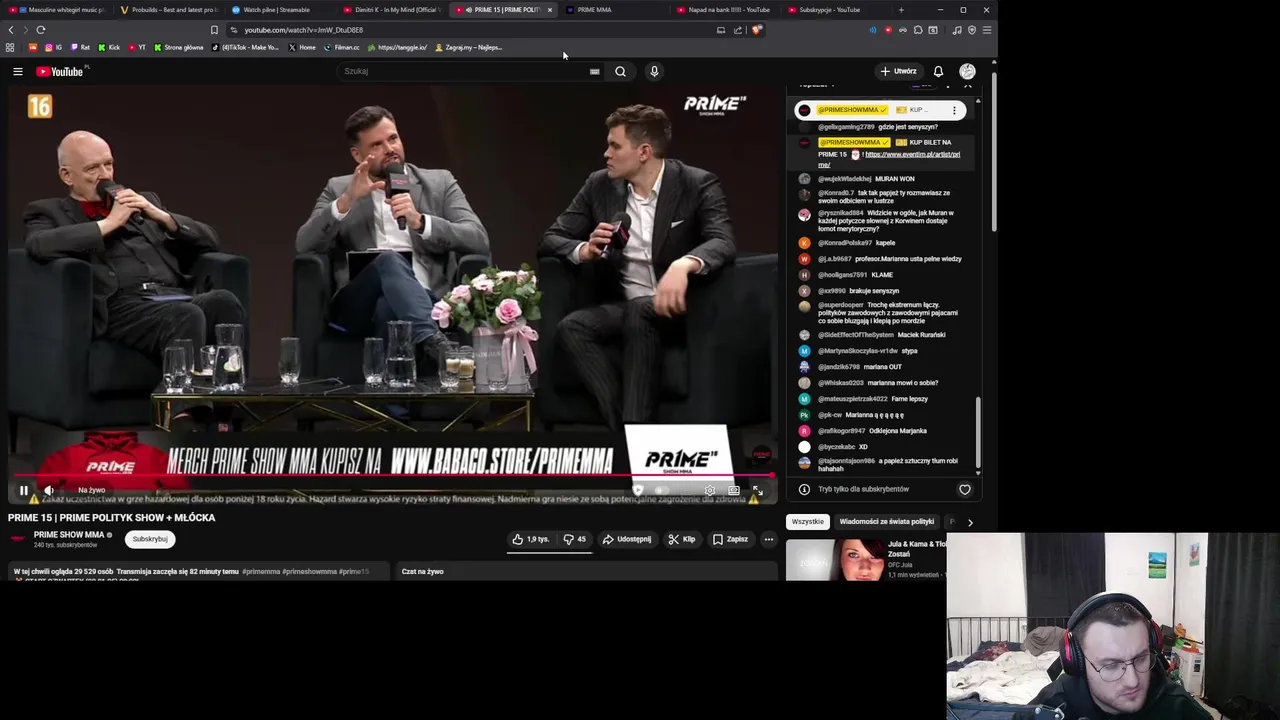Image resolution: width=1280 pixels, height=720 pixels.
Task: Open the browser extensions puzzle icon
Action: [918, 30]
